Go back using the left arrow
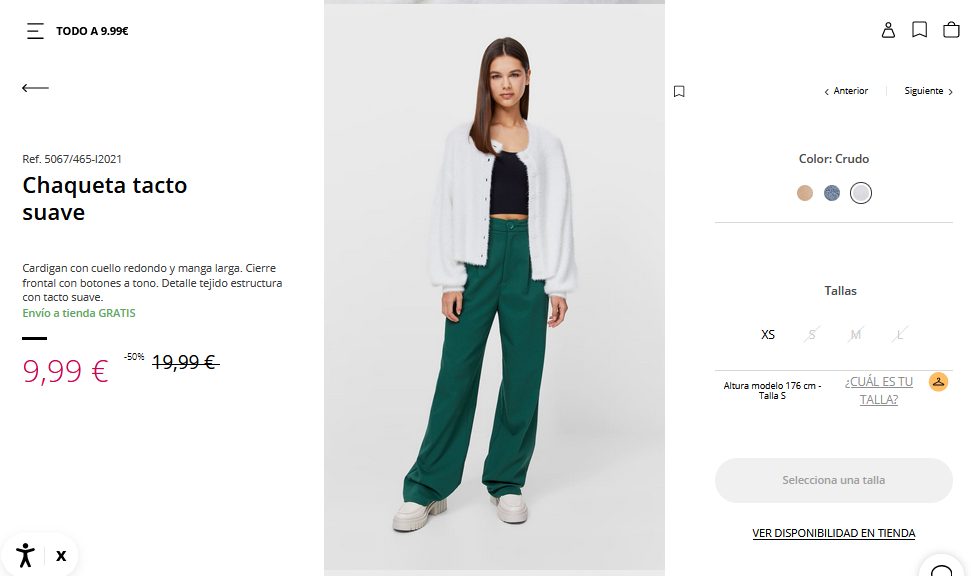Image resolution: width=971 pixels, height=576 pixels. pos(35,88)
